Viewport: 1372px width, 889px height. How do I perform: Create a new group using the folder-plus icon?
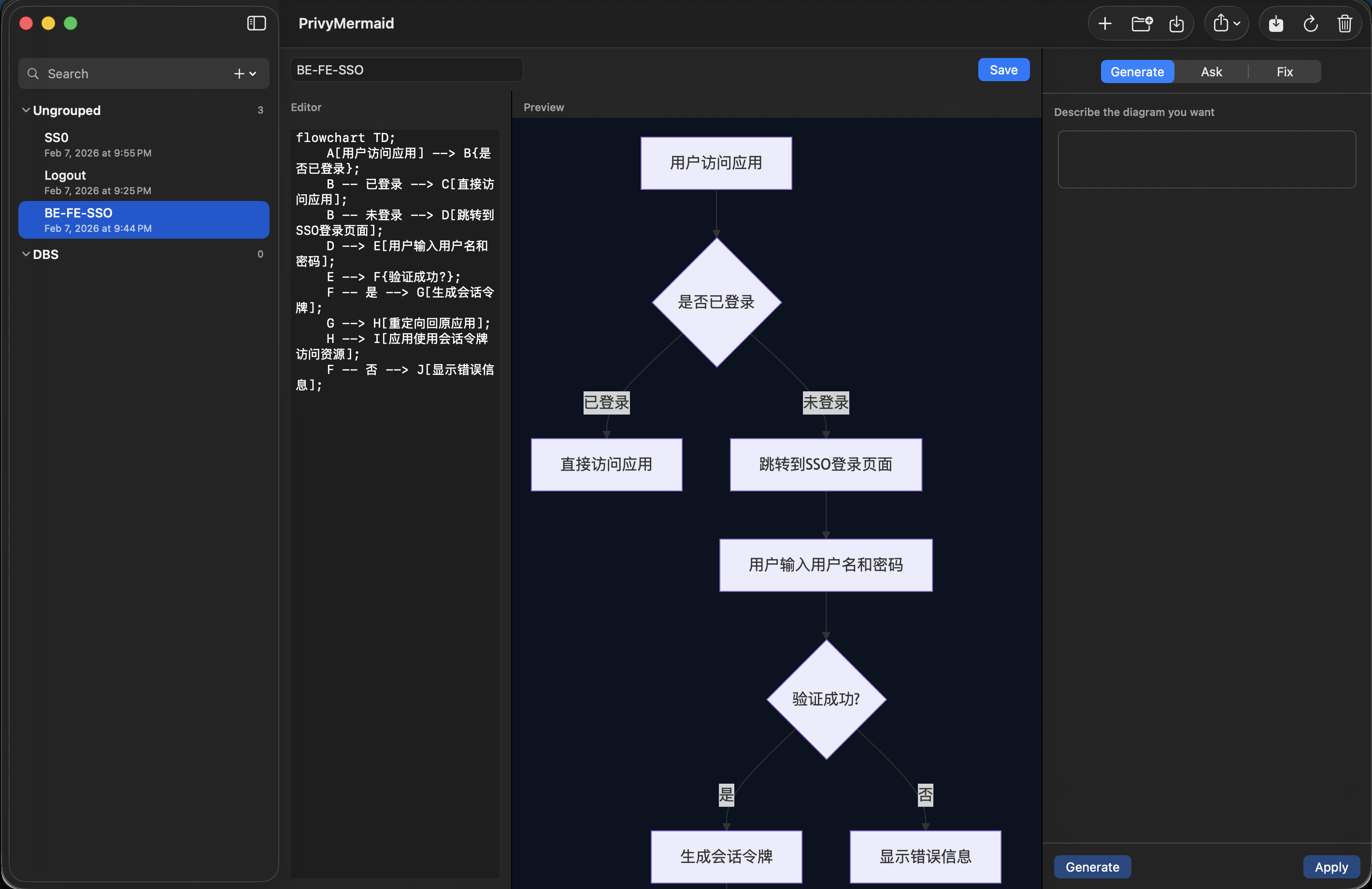pyautogui.click(x=1142, y=23)
